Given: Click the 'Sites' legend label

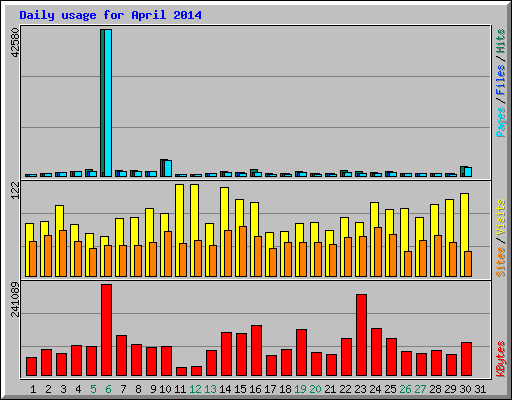Looking at the screenshot, I should 501,262.
